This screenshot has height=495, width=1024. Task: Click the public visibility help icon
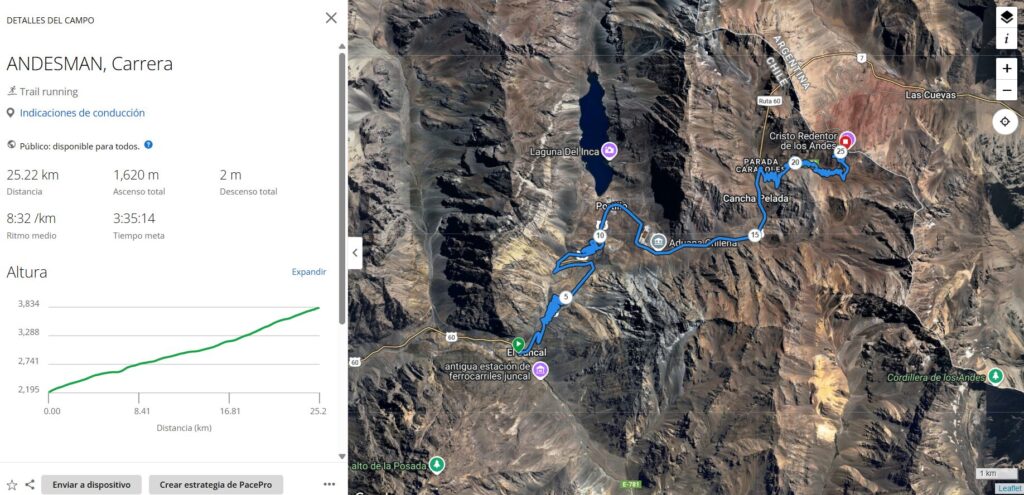(x=148, y=145)
